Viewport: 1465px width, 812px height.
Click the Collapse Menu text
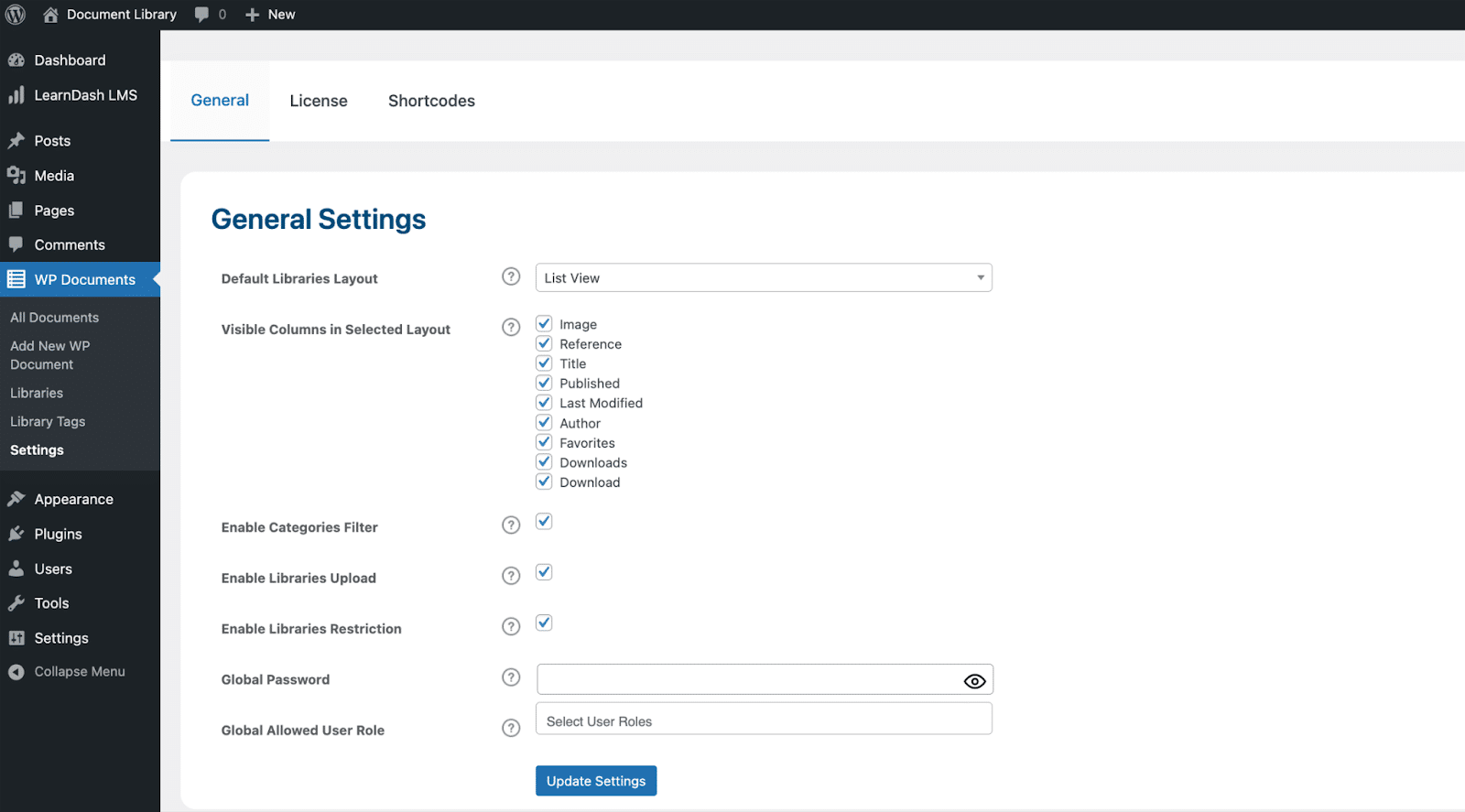(x=80, y=672)
